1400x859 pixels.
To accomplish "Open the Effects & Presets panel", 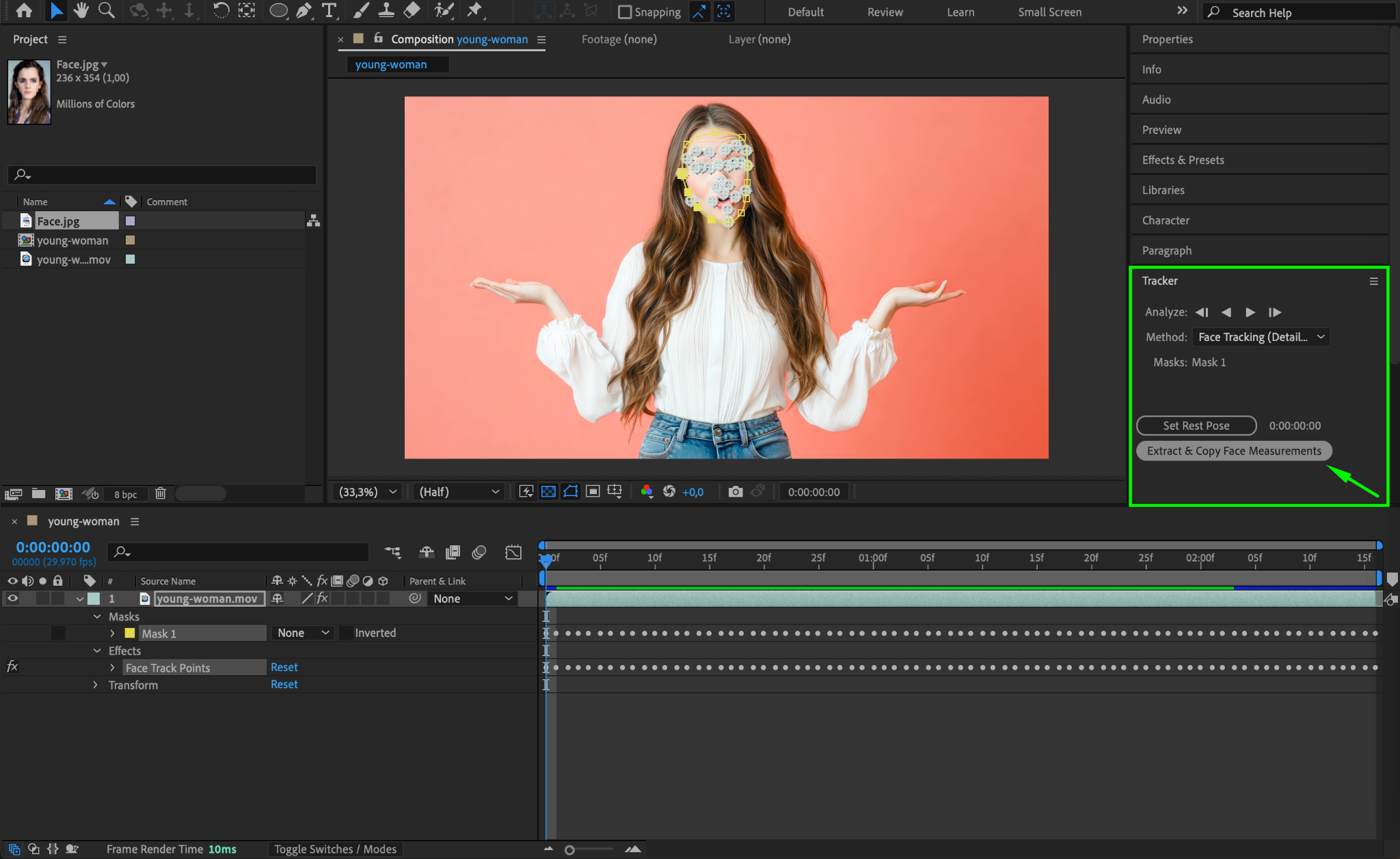I will point(1183,160).
